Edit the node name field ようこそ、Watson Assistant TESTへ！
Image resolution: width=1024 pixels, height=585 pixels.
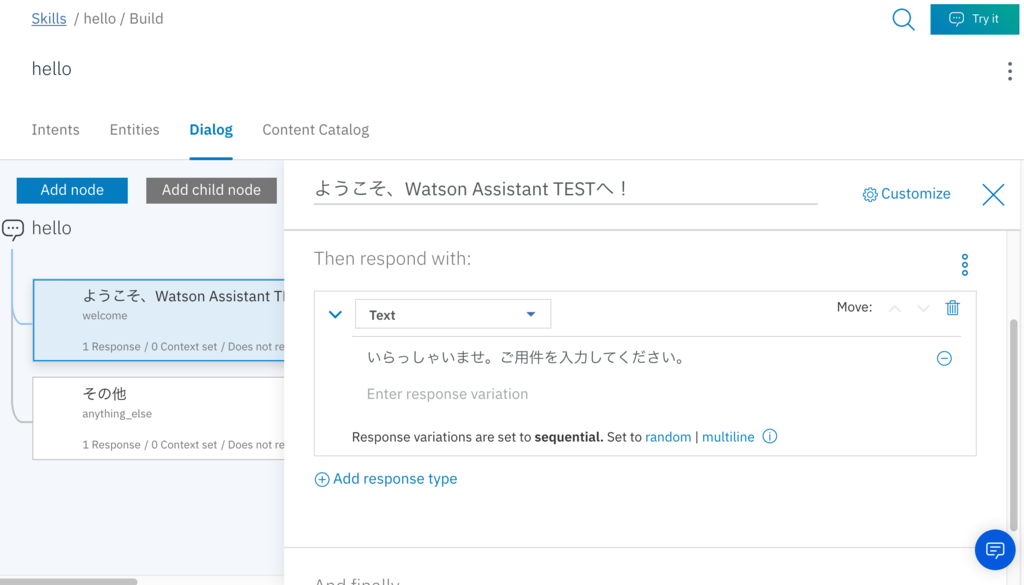[x=566, y=189]
